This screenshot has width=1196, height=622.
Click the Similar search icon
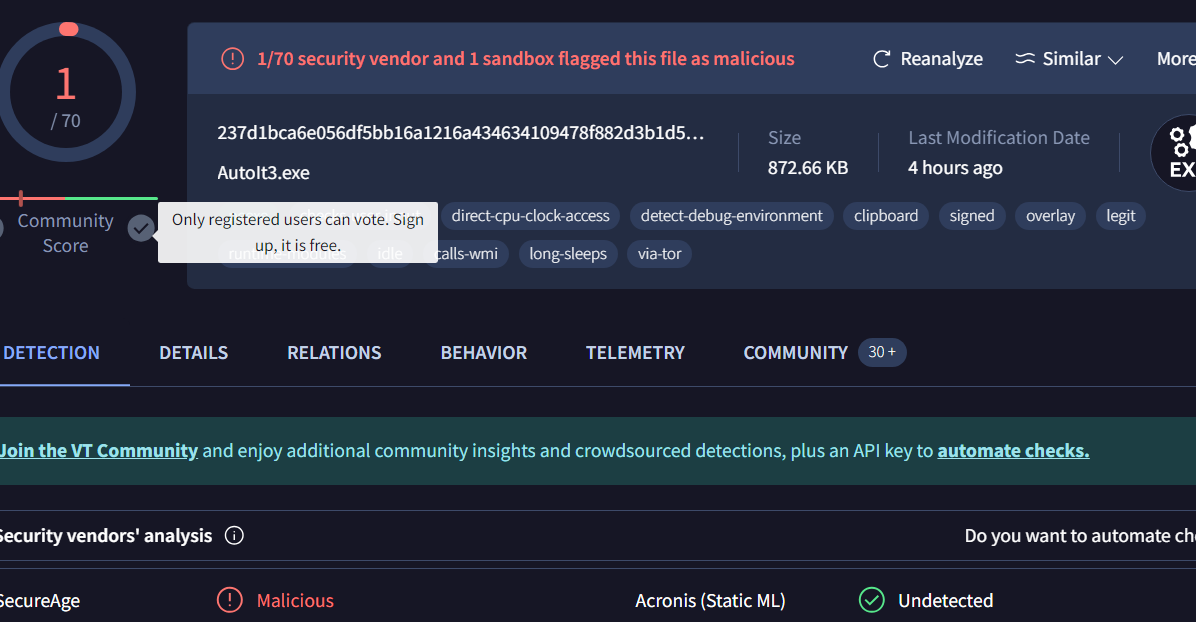[x=1024, y=59]
